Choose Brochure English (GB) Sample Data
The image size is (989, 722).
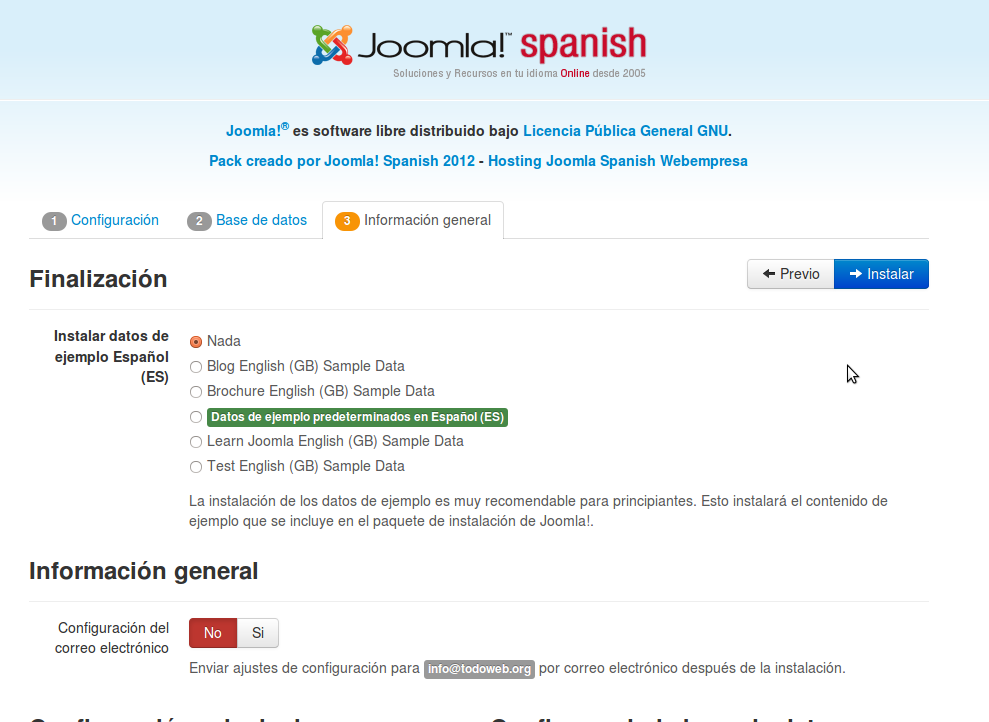point(196,392)
